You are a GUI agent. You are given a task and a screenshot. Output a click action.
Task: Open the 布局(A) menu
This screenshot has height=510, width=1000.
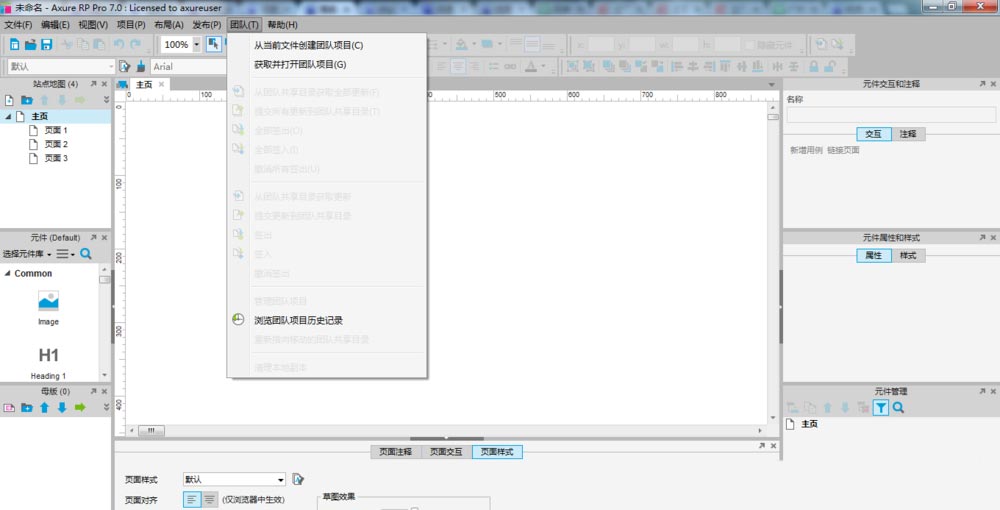click(169, 24)
